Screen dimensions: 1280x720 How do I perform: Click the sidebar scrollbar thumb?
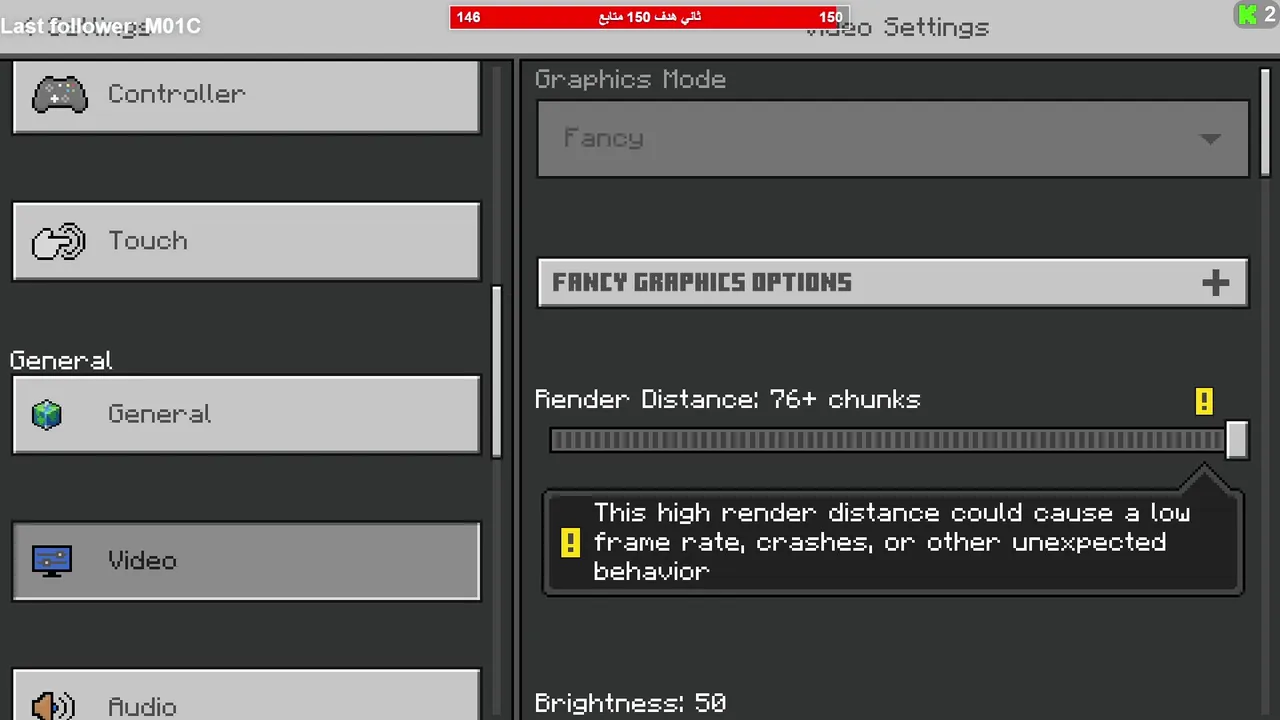(x=496, y=370)
